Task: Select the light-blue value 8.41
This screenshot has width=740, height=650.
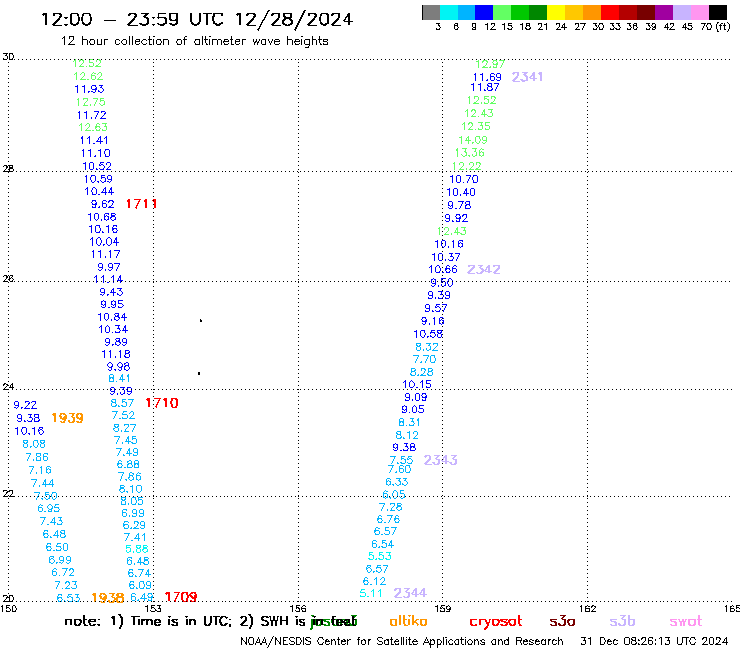Action: (119, 378)
